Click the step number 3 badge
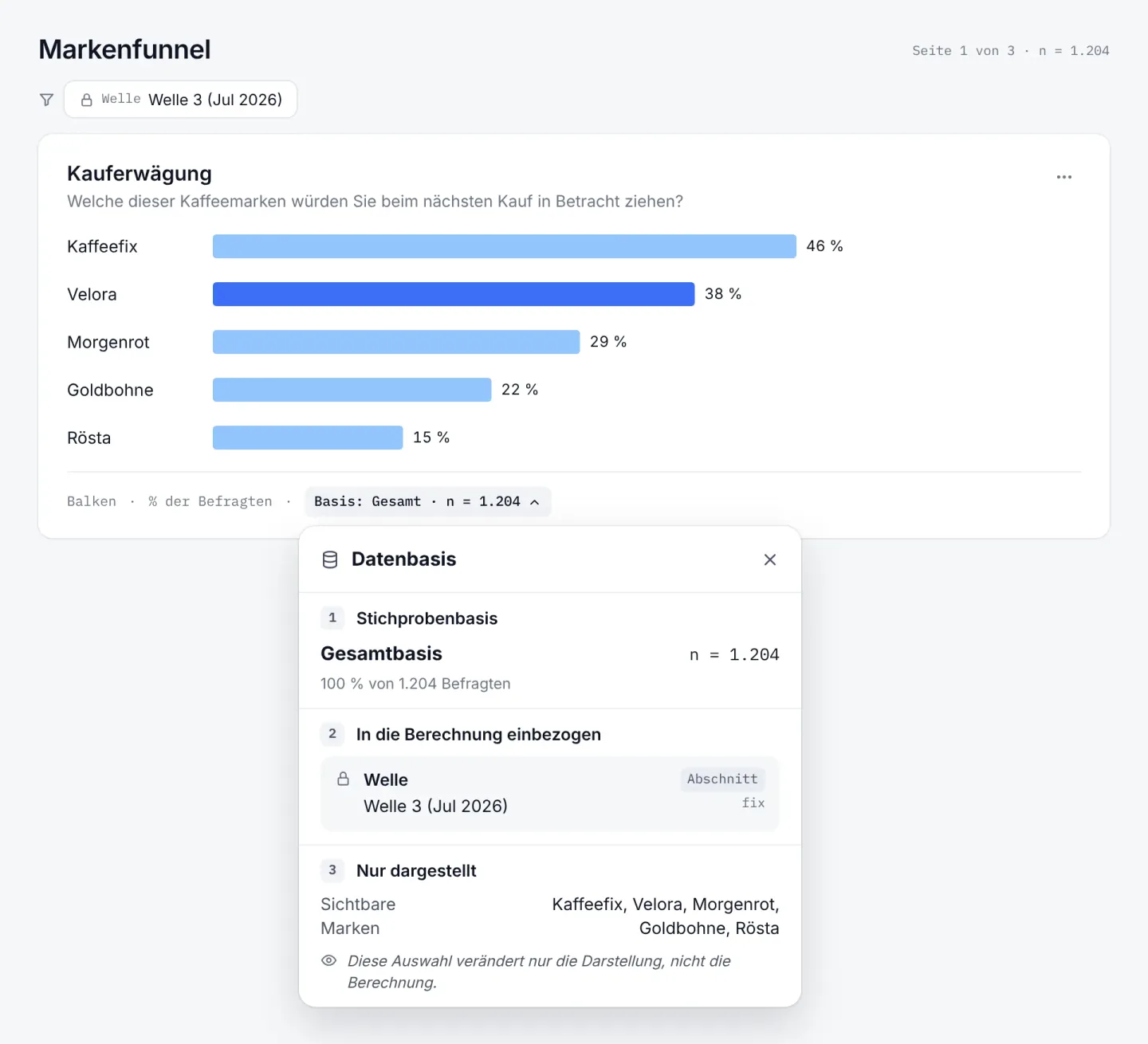 click(x=332, y=870)
